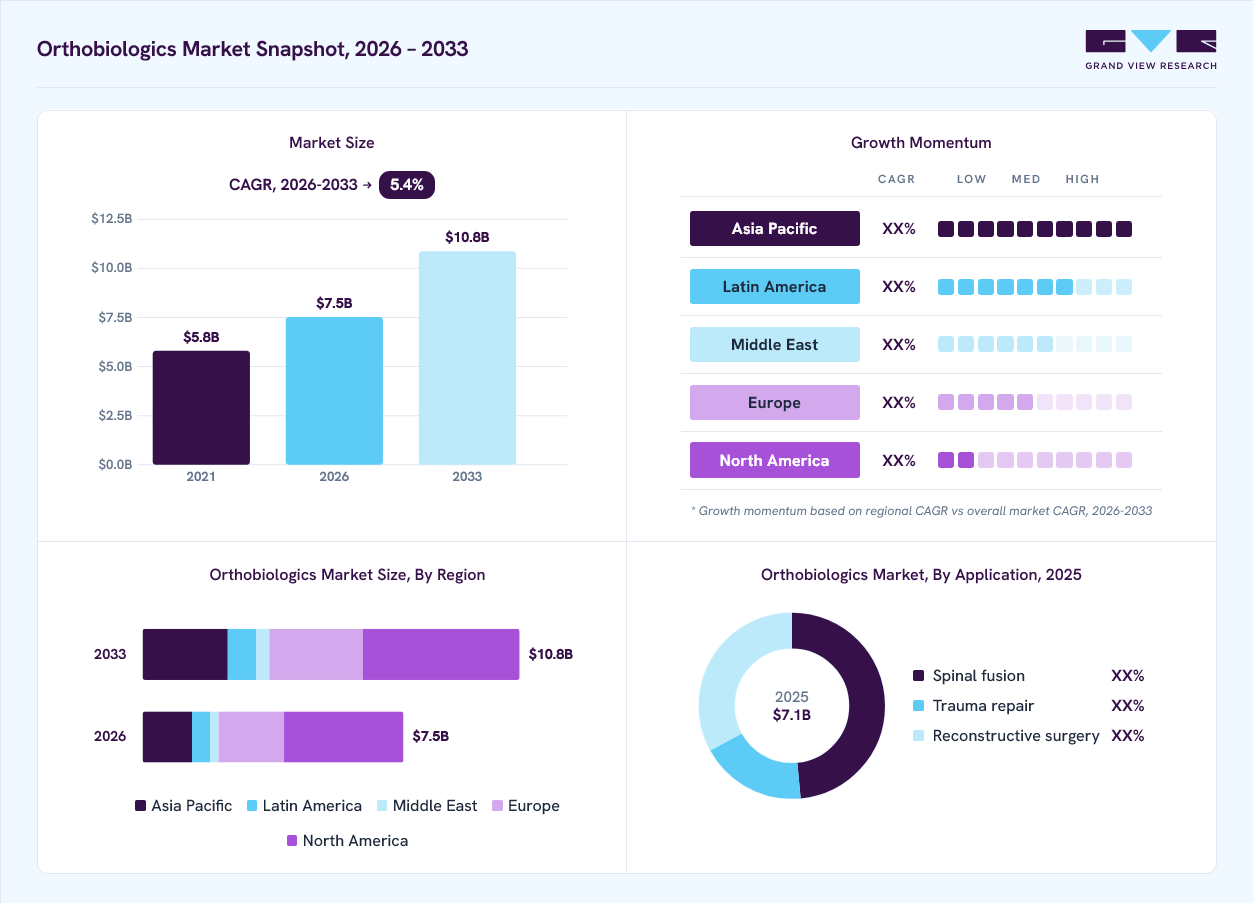Click the $12.5B y-axis label
The image size is (1253, 903).
point(111,218)
